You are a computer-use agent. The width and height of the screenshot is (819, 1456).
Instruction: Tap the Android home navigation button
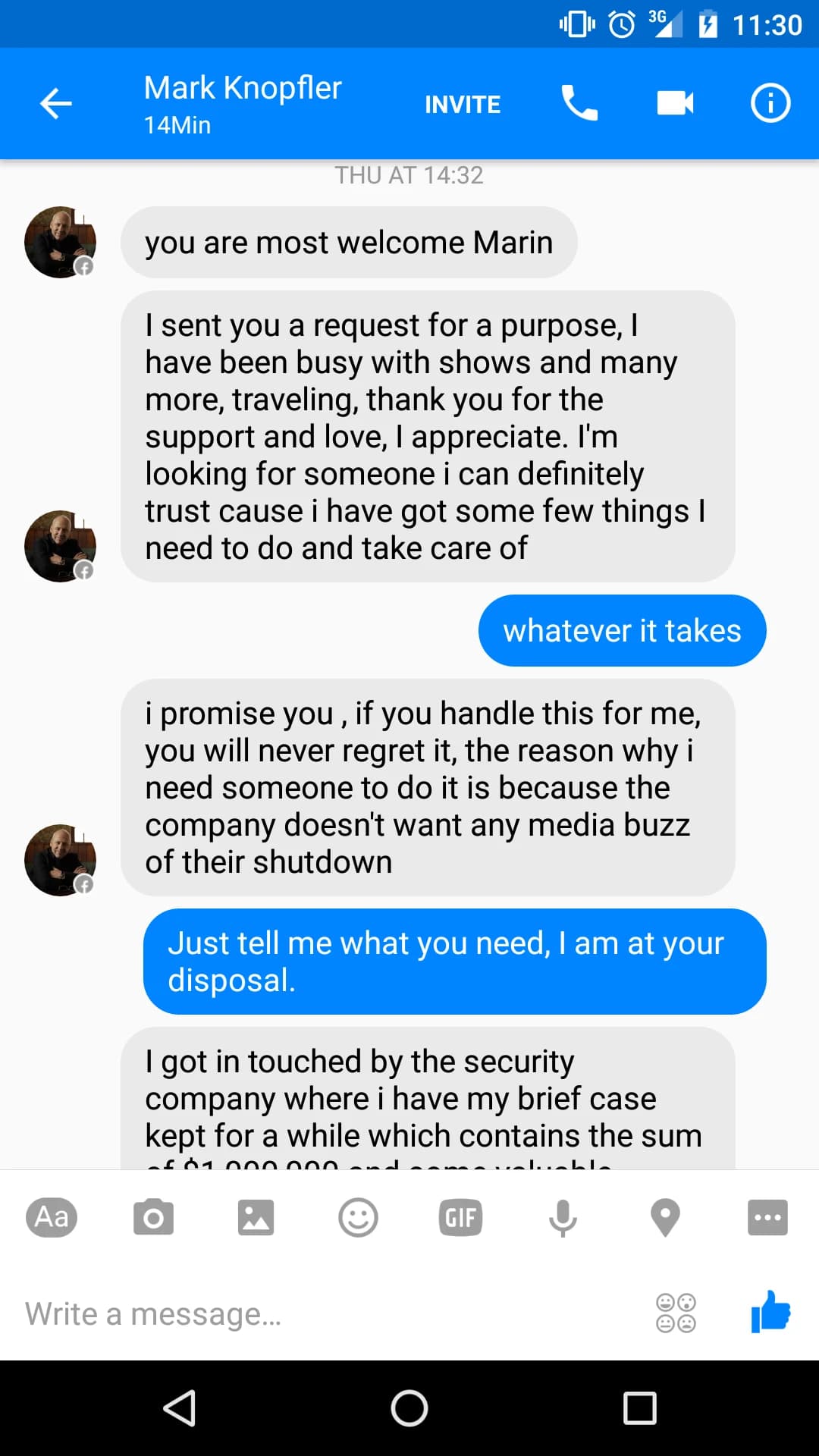409,1408
